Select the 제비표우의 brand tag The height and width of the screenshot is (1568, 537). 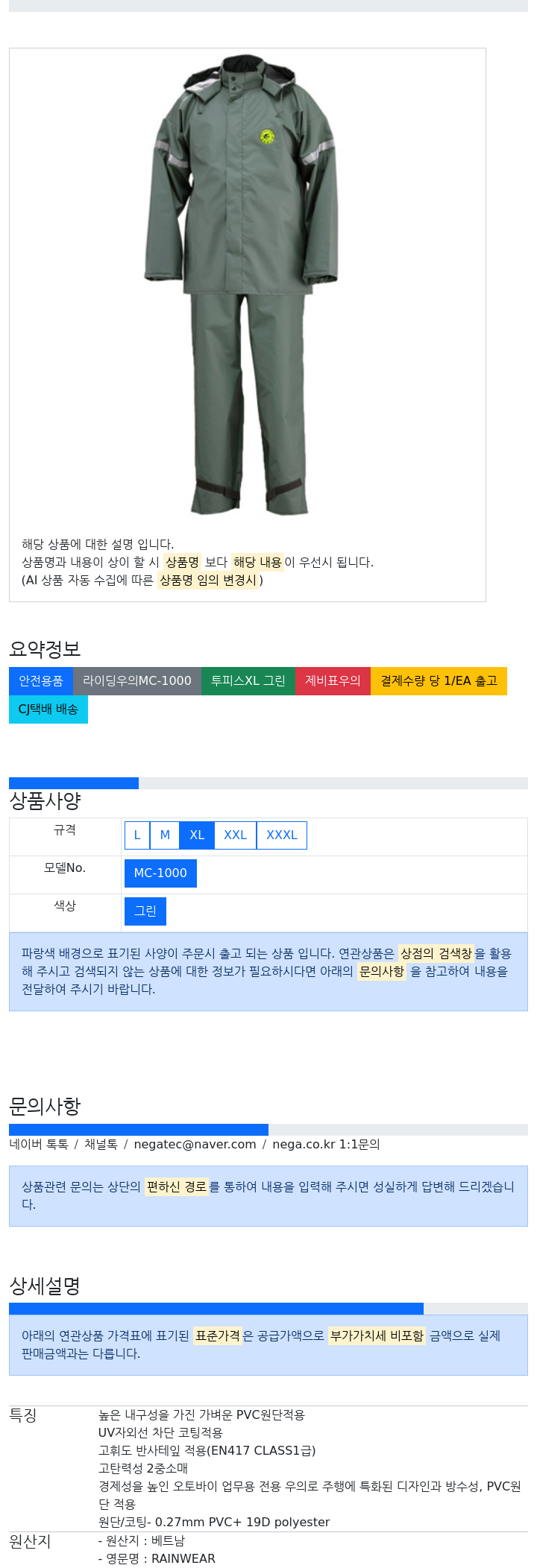click(333, 681)
